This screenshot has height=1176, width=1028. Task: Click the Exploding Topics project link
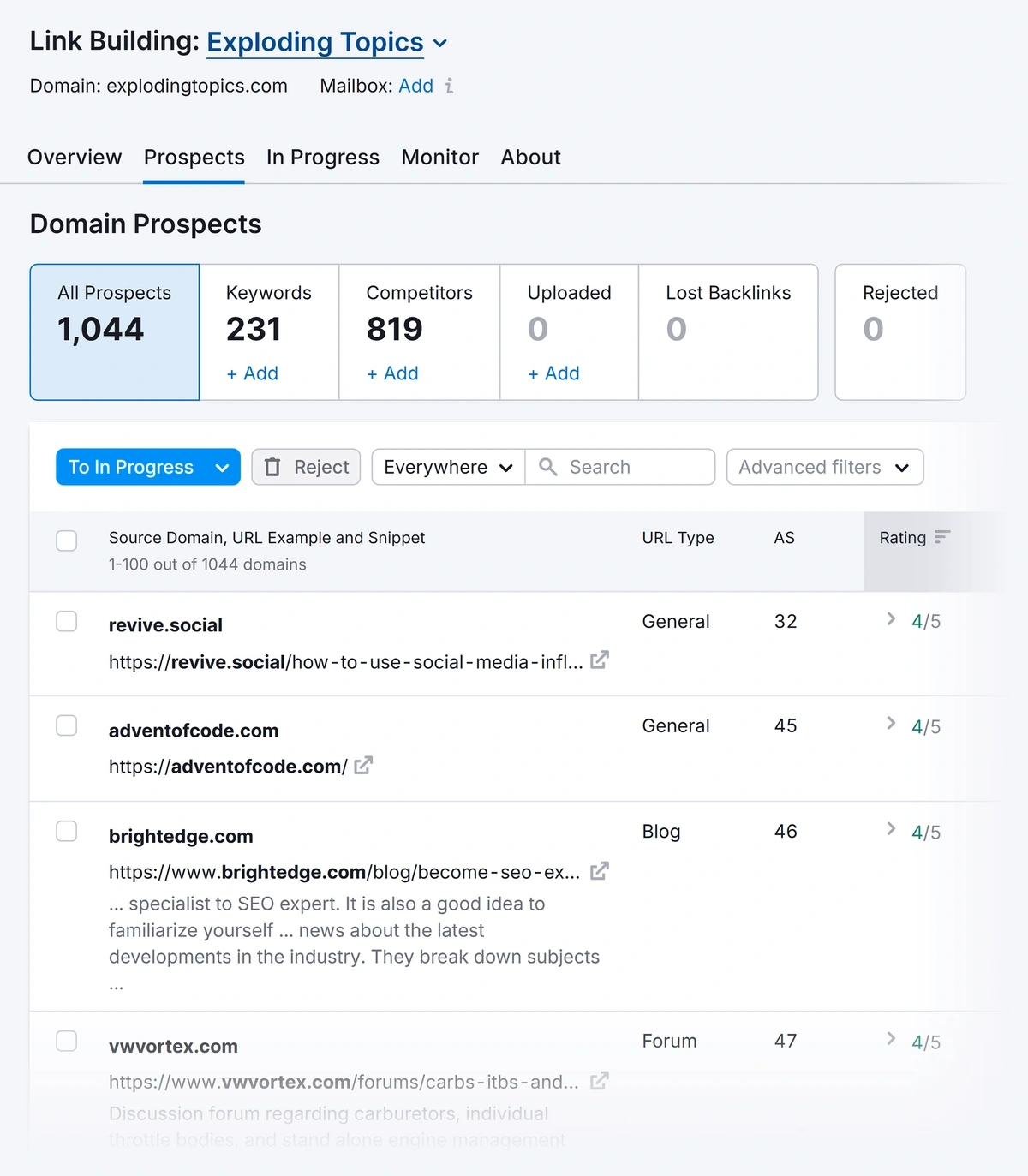pyautogui.click(x=315, y=42)
